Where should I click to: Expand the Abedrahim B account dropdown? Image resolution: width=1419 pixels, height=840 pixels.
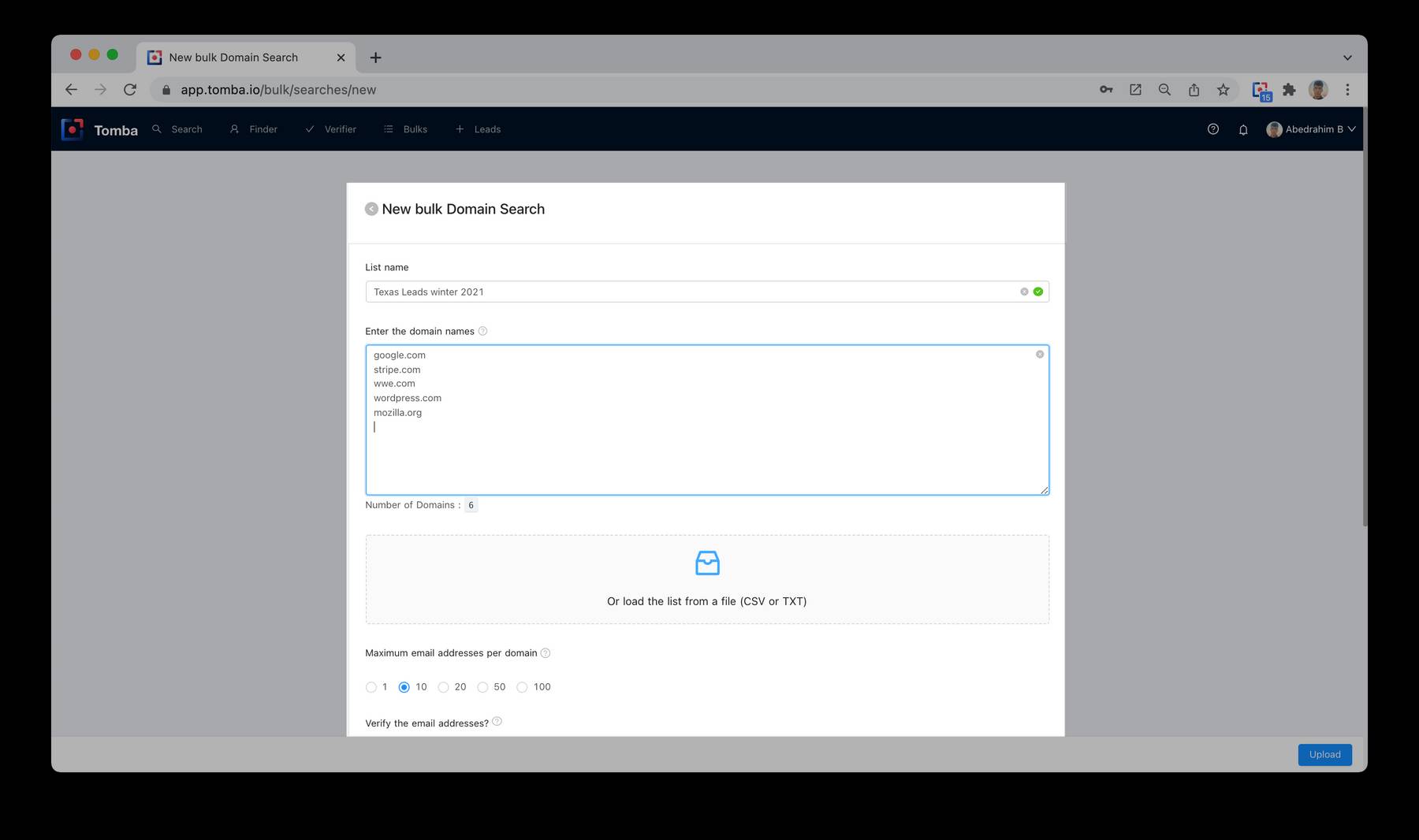1311,129
